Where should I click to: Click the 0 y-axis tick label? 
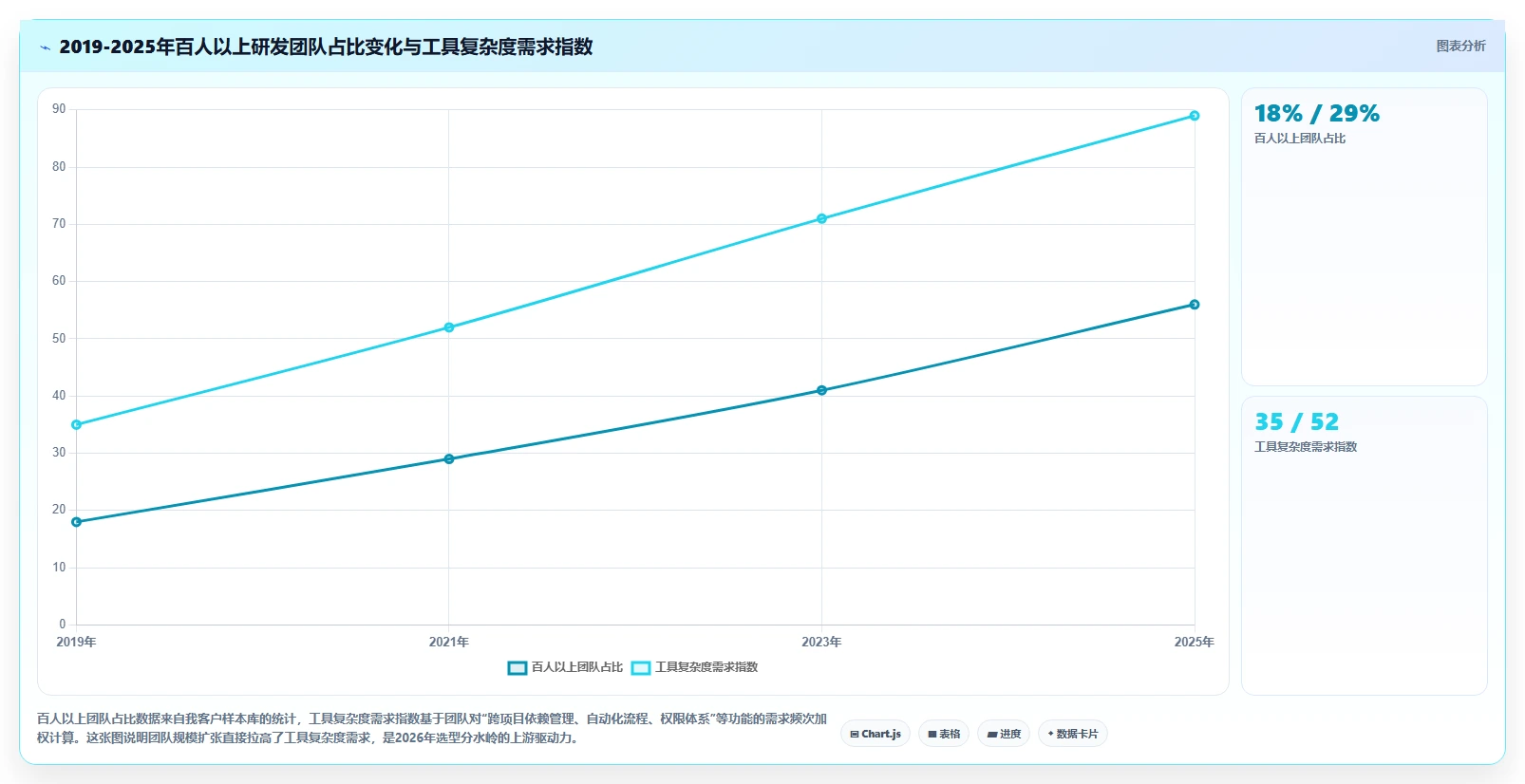pyautogui.click(x=63, y=625)
